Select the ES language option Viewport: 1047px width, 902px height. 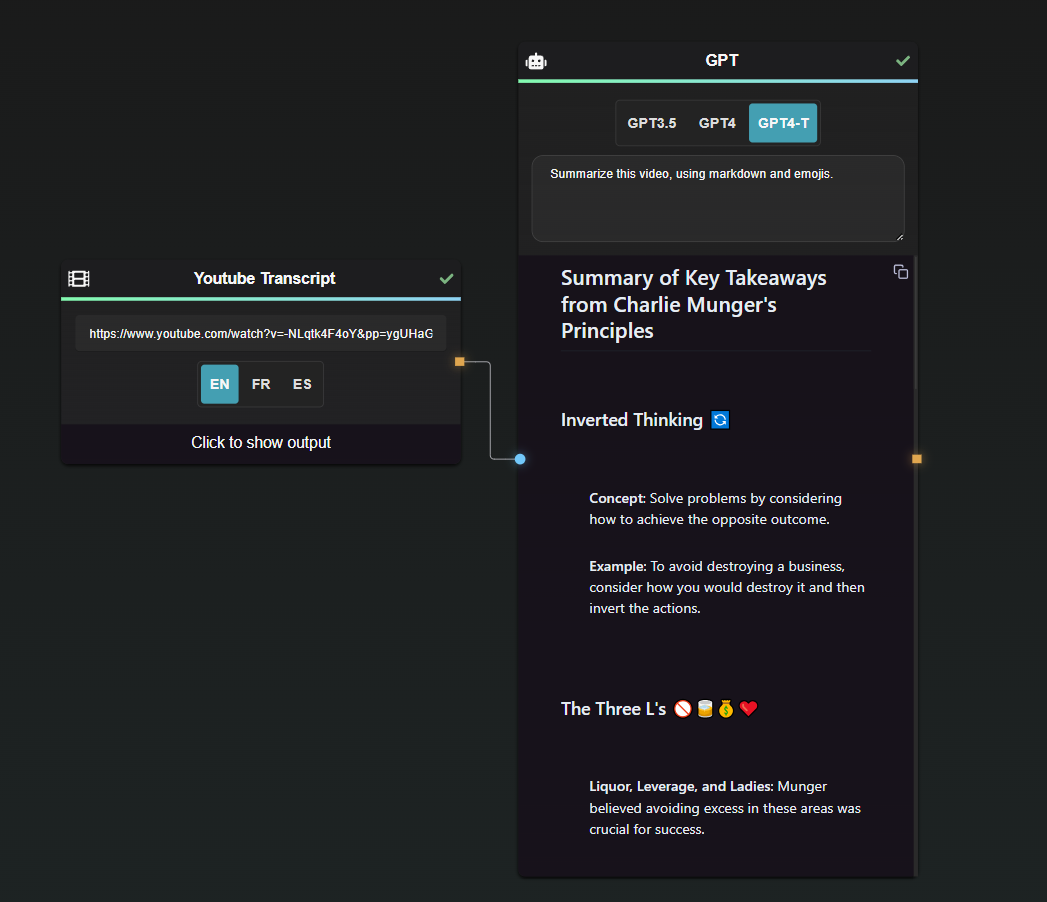[x=302, y=384]
